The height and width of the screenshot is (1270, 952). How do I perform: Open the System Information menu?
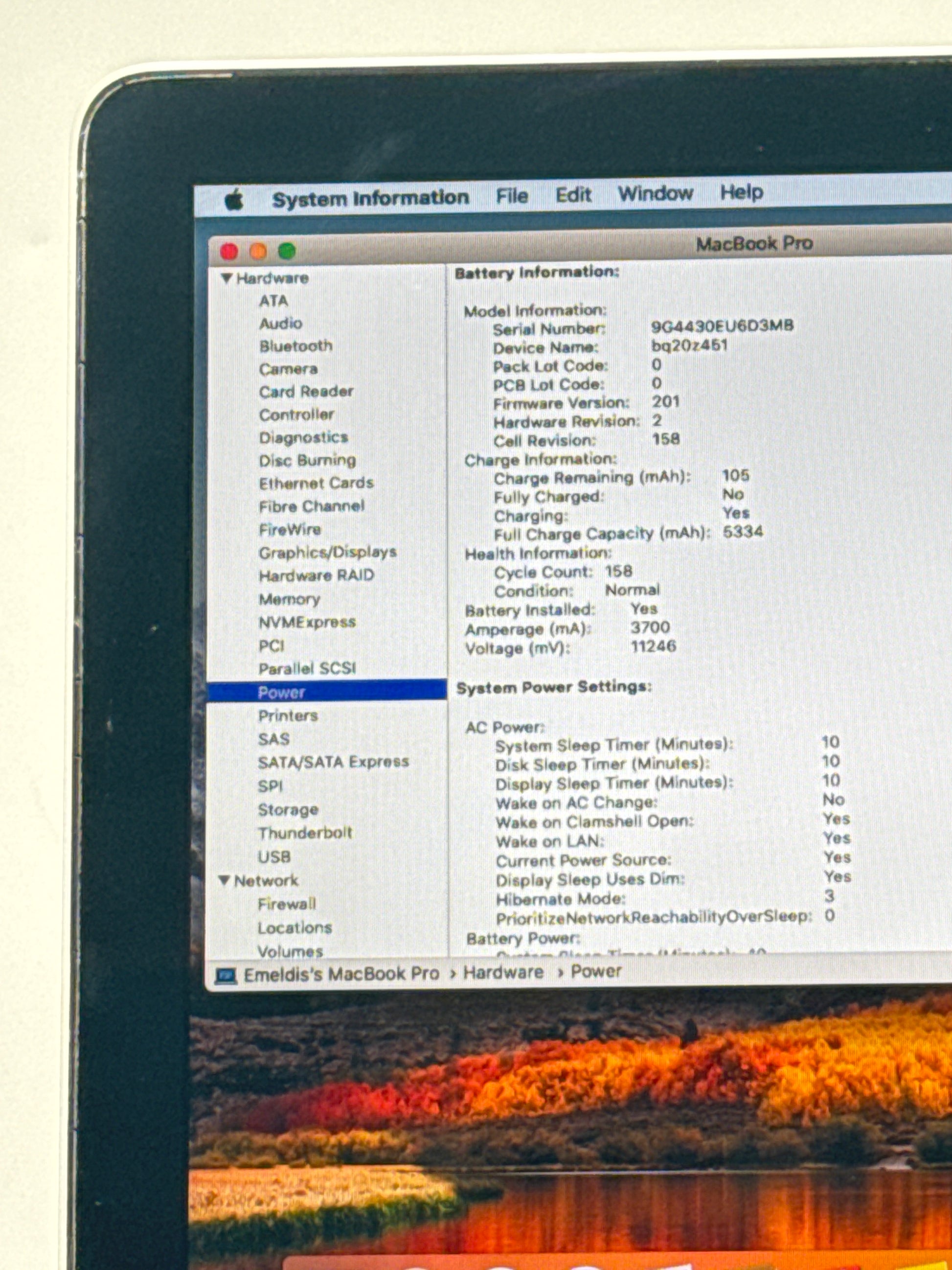[370, 199]
